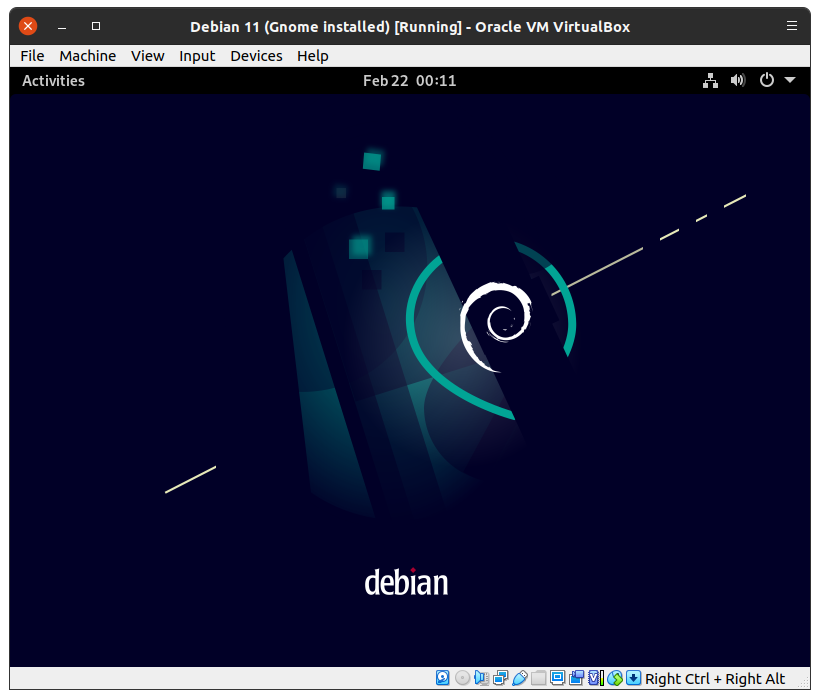Open the display settings status icon
Screen dimensions: 820x699
point(557,678)
